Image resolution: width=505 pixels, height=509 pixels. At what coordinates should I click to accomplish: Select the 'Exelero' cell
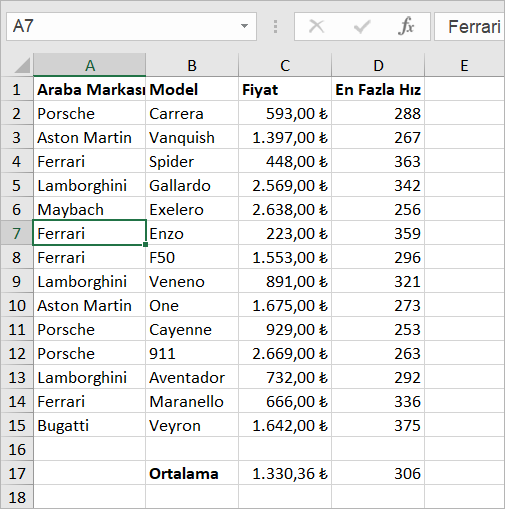coord(192,209)
